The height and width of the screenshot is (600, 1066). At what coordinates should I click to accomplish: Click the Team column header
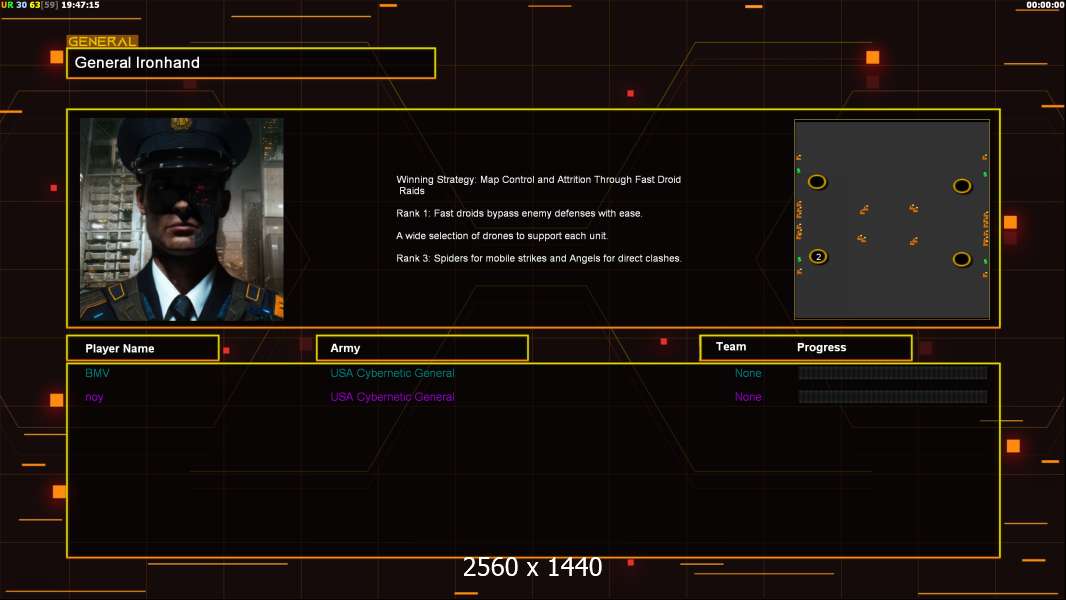click(x=731, y=347)
